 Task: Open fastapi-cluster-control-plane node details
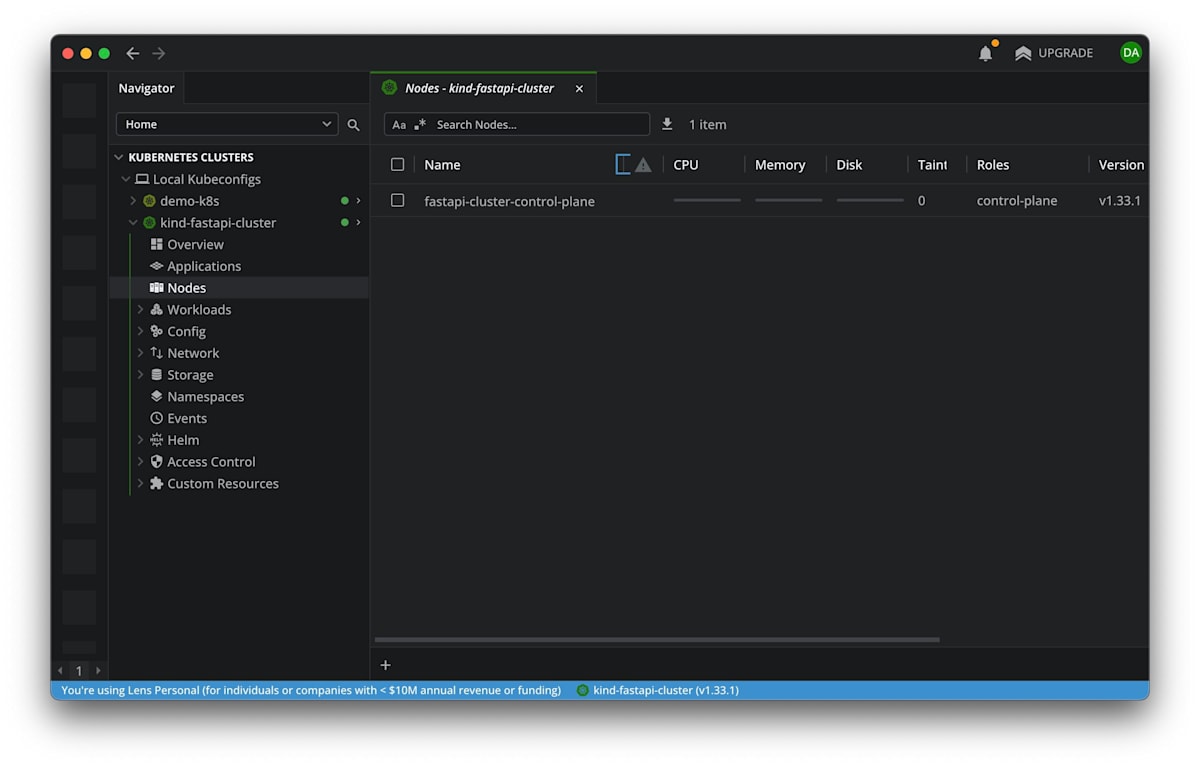[x=509, y=201]
